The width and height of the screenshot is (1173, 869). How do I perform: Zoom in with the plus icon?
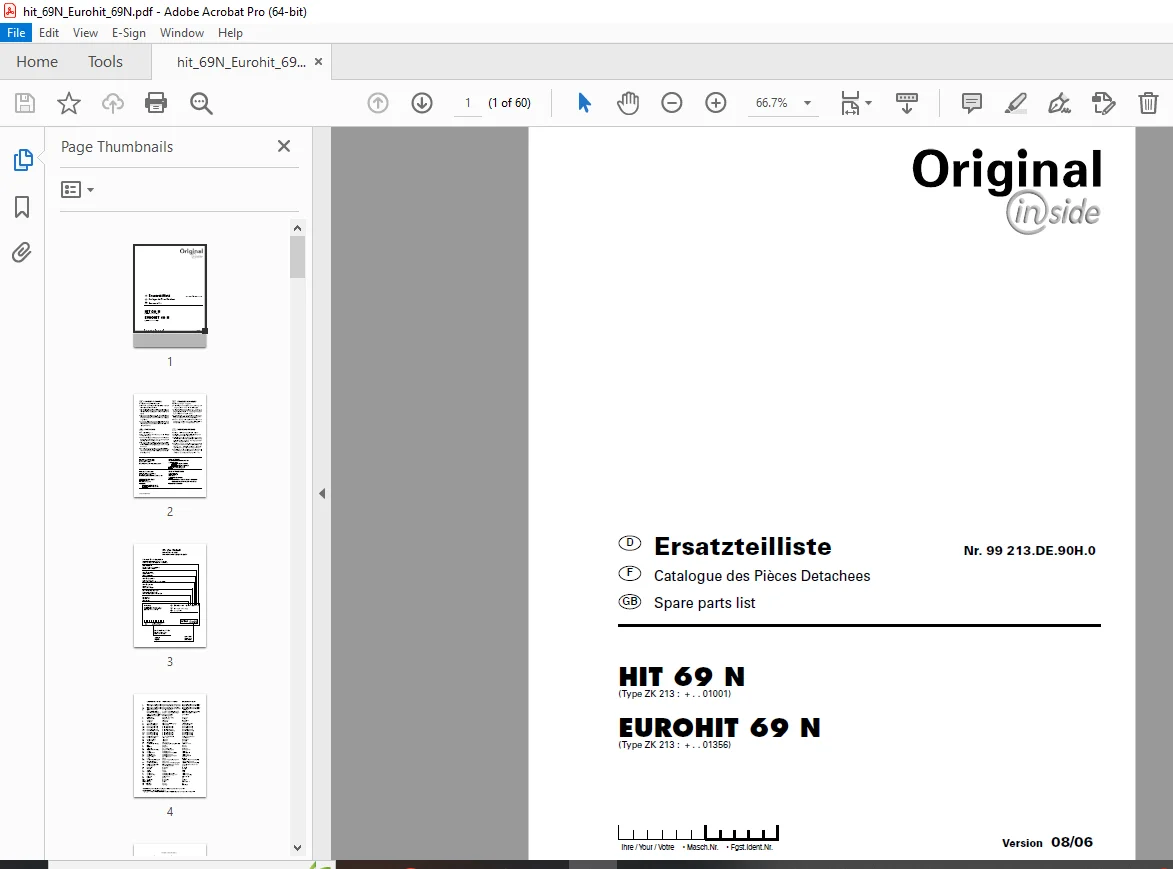pos(716,103)
